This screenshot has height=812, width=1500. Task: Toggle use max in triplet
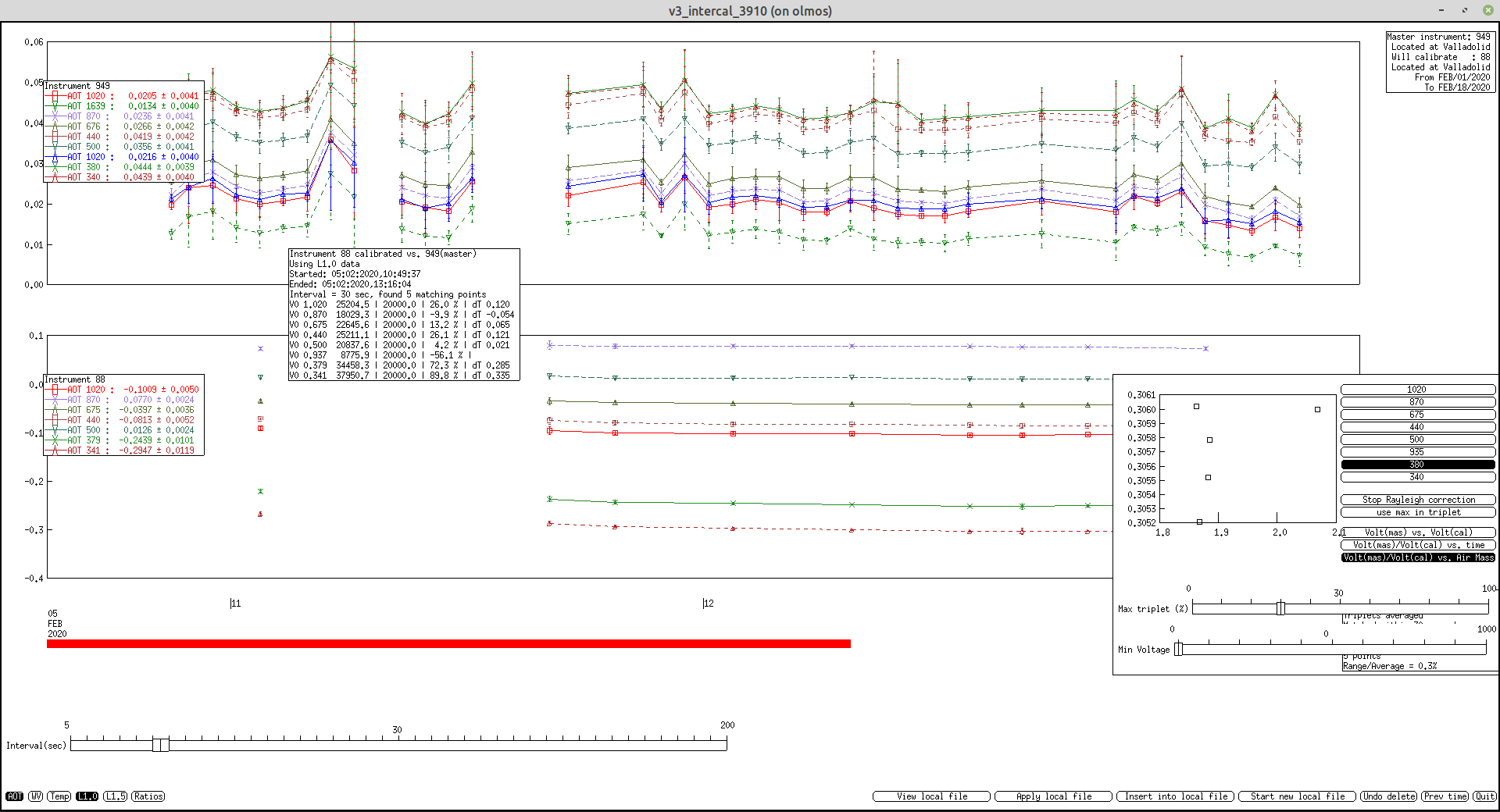1419,512
